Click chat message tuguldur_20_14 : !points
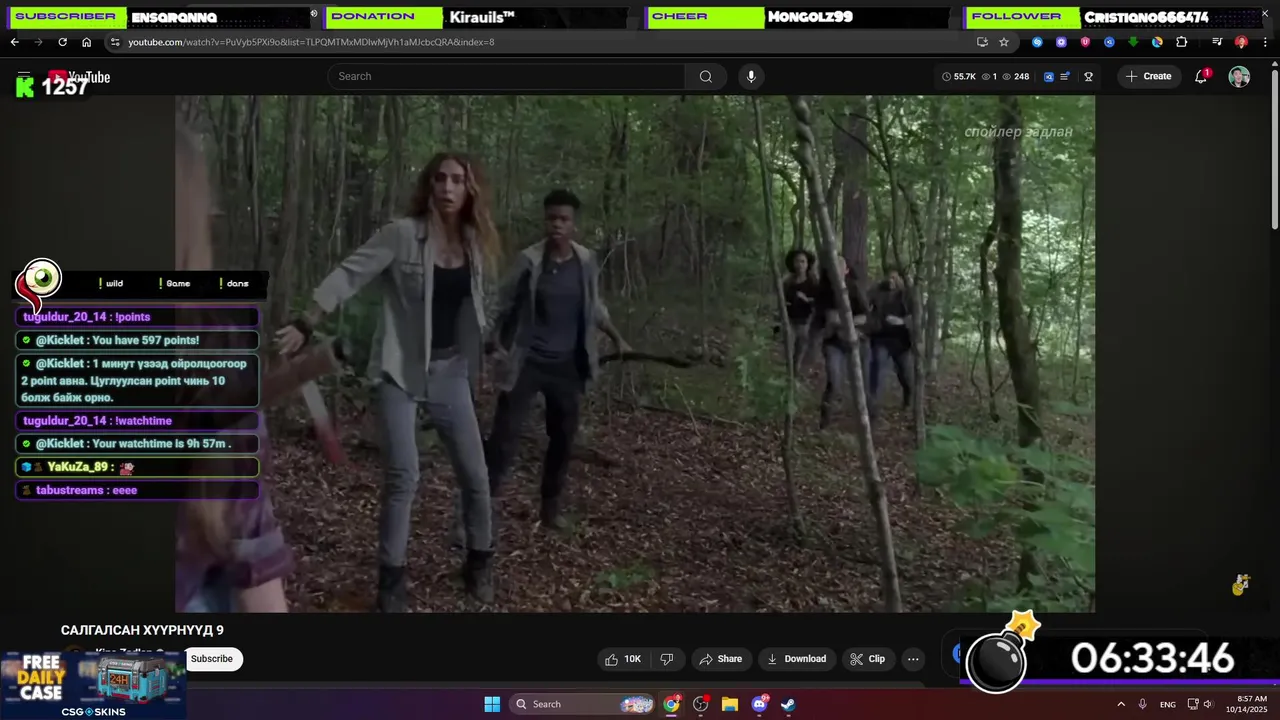This screenshot has width=1280, height=720. click(137, 317)
